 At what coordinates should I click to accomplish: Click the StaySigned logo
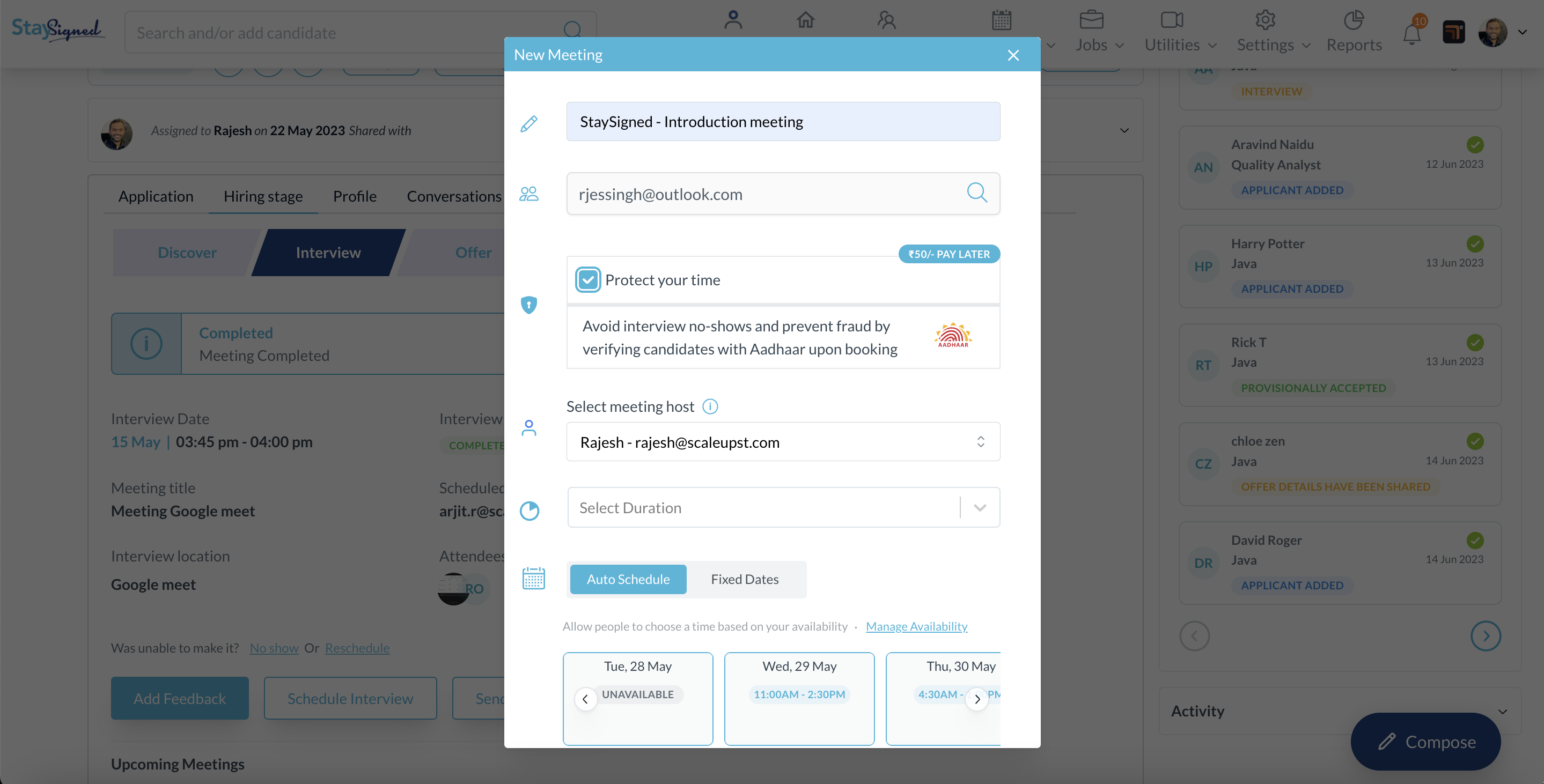58,29
